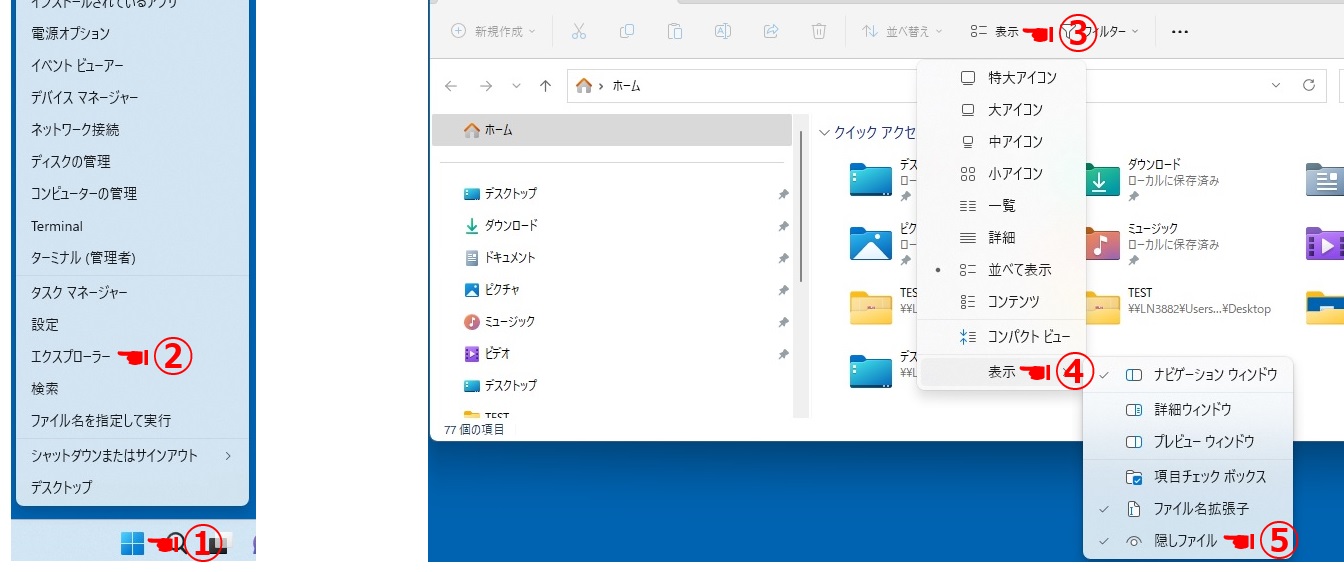The width and height of the screenshot is (1344, 572).
Task: Open the 表示 view dropdown in toolbar
Action: pos(994,32)
